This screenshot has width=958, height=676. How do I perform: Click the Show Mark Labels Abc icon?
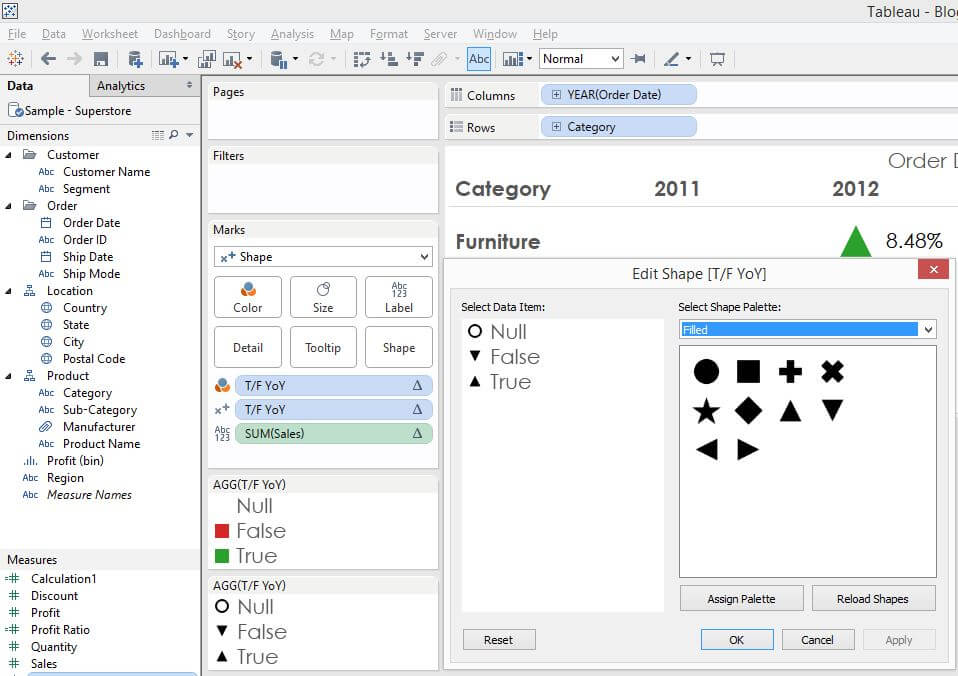(479, 59)
